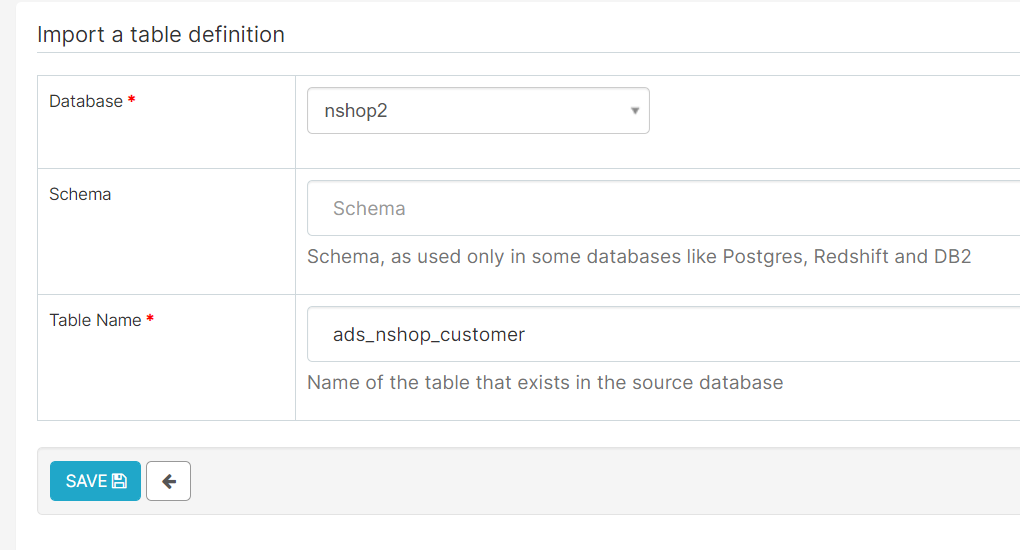Click the Table Name field label

(95, 320)
